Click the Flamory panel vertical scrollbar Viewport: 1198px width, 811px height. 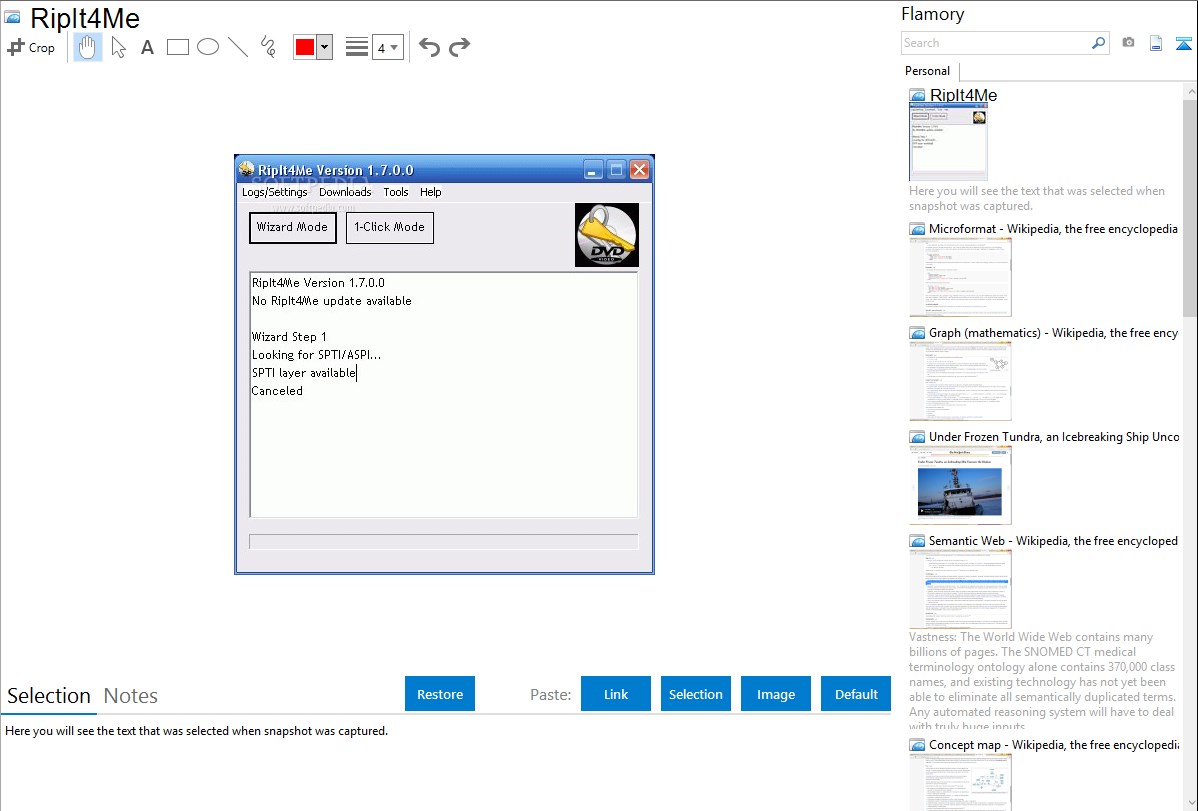click(x=1190, y=206)
